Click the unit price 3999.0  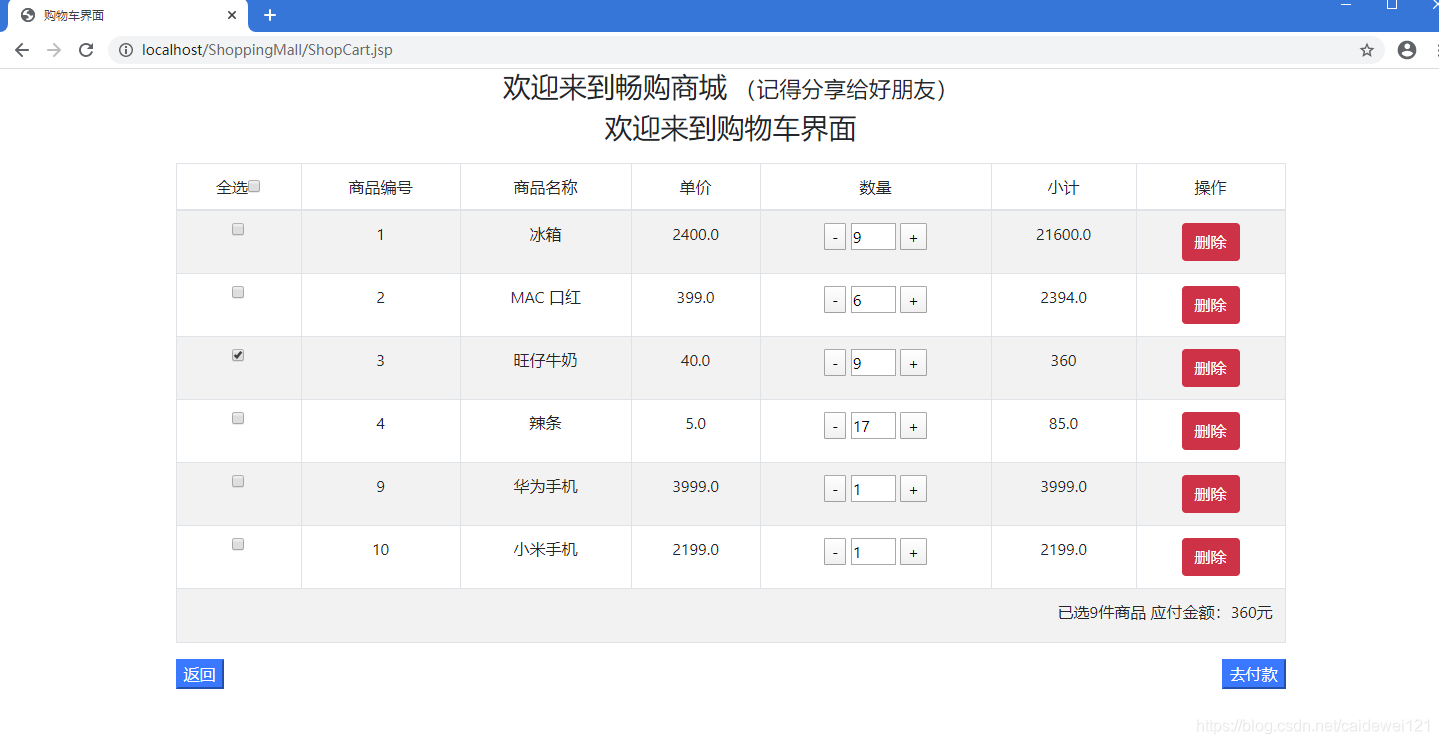click(696, 487)
